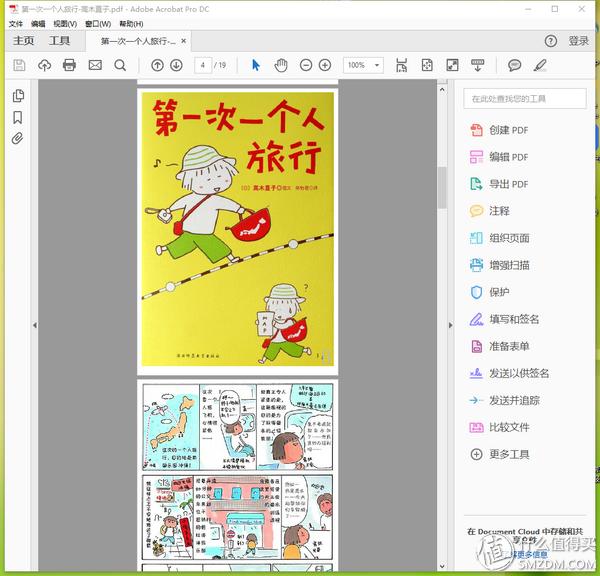Viewport: 600px width, 576px height.
Task: Go to previous page arrow
Action: pos(157,65)
